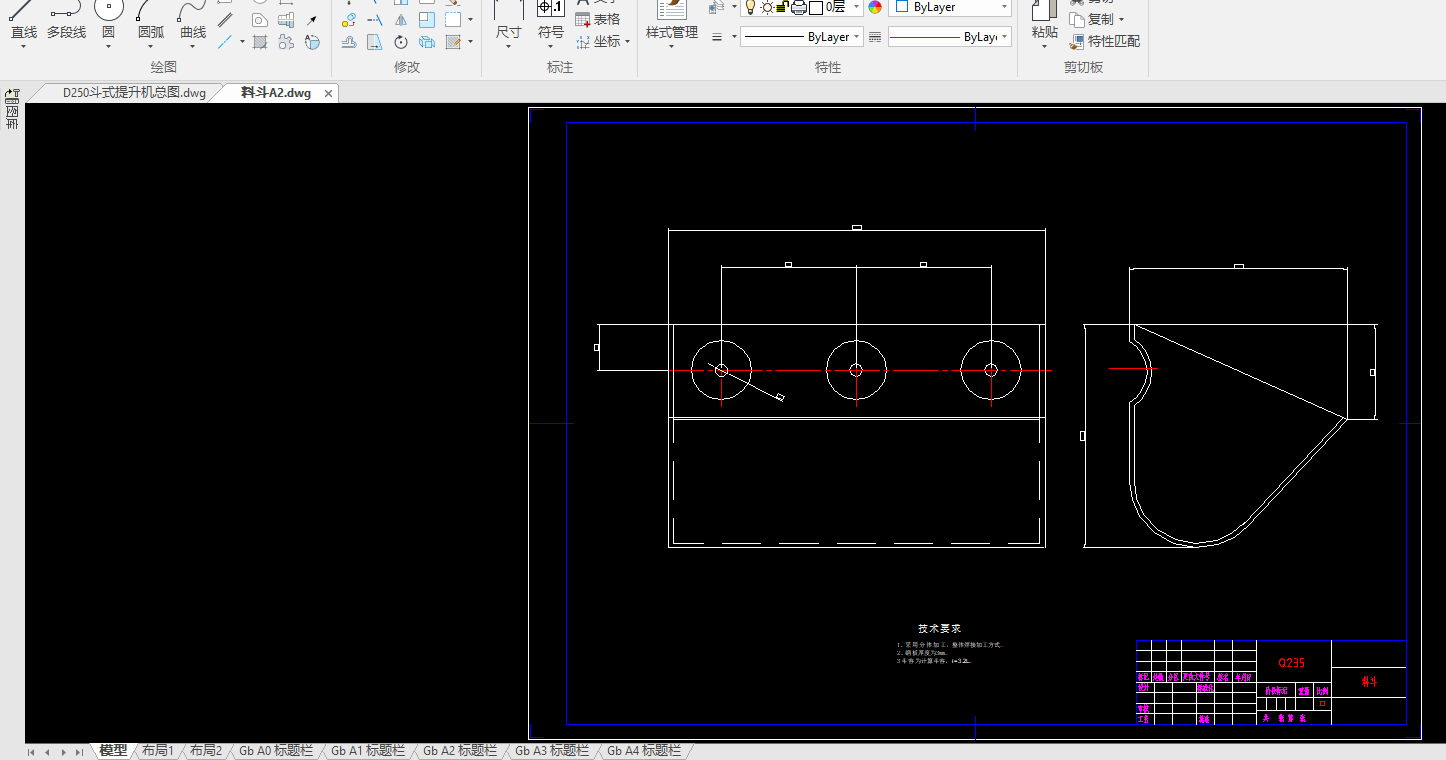The height and width of the screenshot is (760, 1446).
Task: Open the 尺寸 (Dimension) tool
Action: click(x=508, y=24)
